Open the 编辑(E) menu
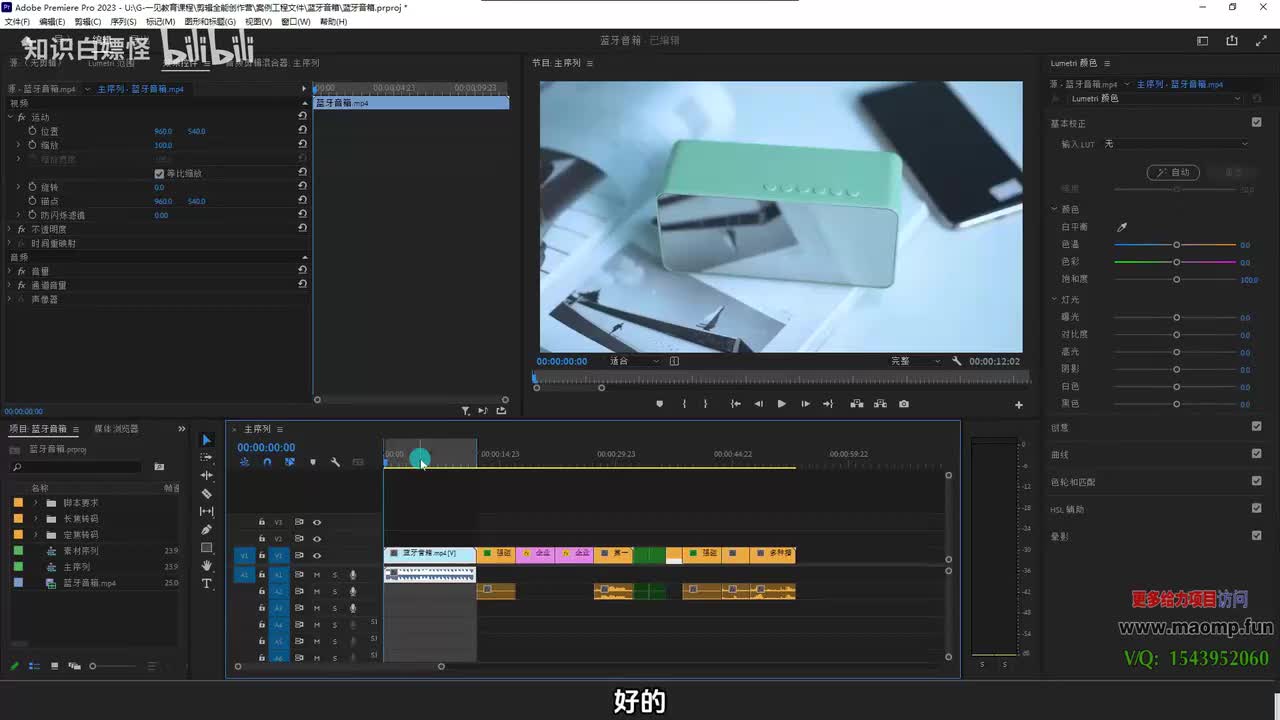Viewport: 1280px width, 720px height. [x=52, y=21]
